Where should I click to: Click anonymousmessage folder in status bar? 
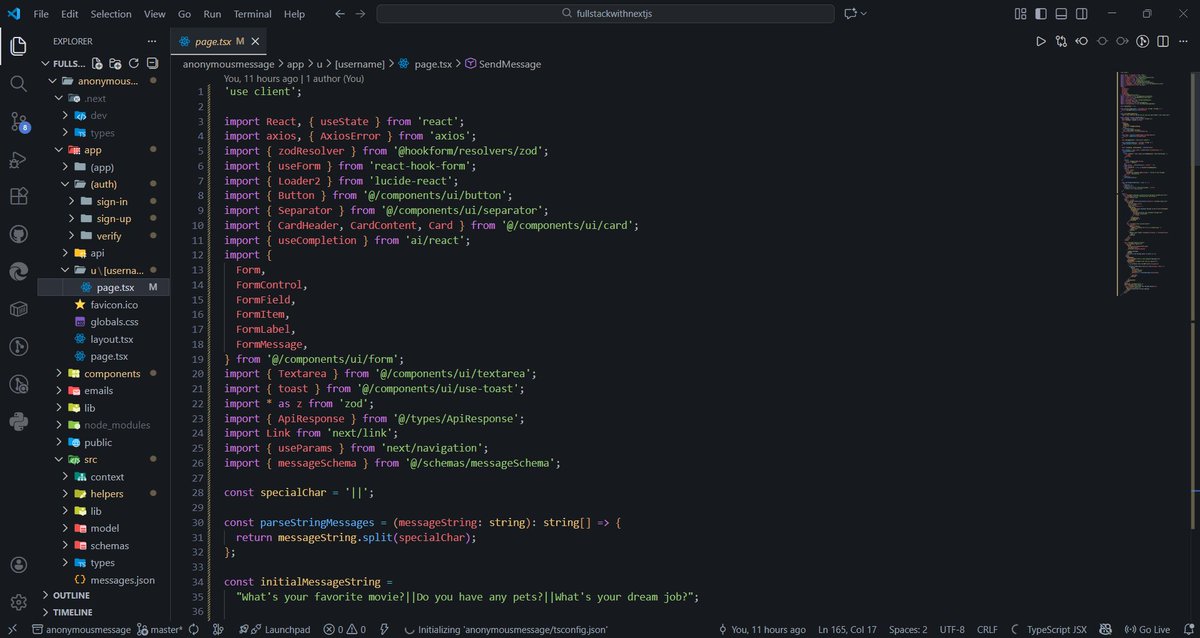click(x=80, y=629)
